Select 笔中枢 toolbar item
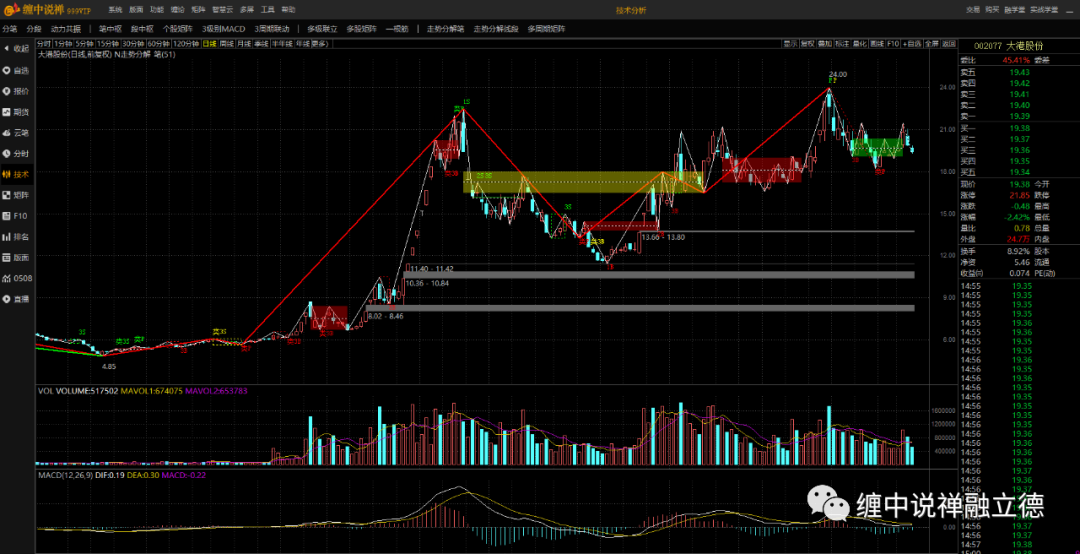This screenshot has height=554, width=1080. pos(110,29)
